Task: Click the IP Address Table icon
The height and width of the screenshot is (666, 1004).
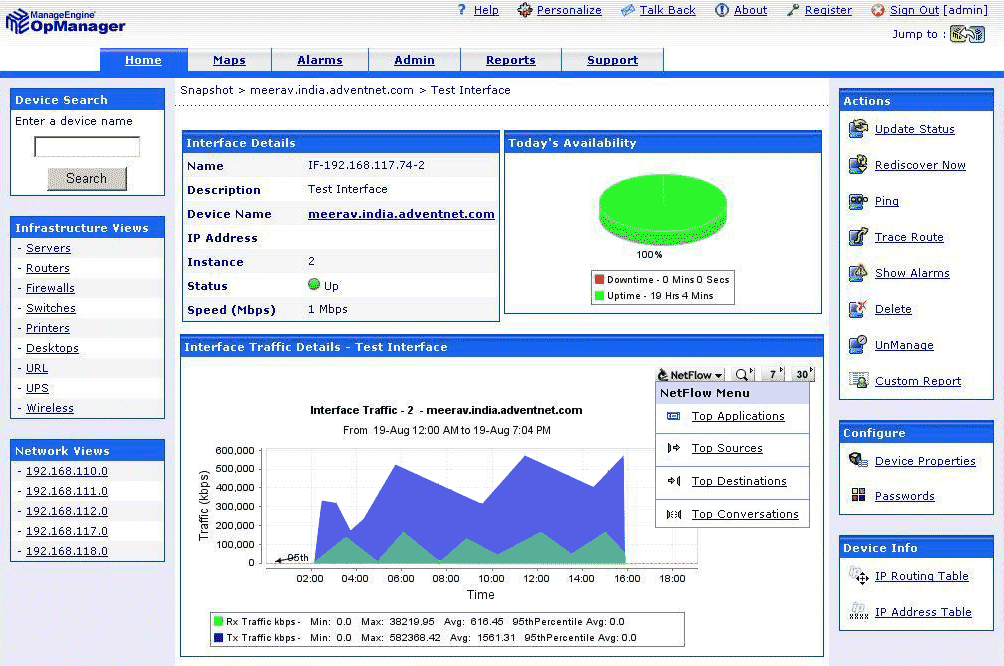Action: pos(858,611)
